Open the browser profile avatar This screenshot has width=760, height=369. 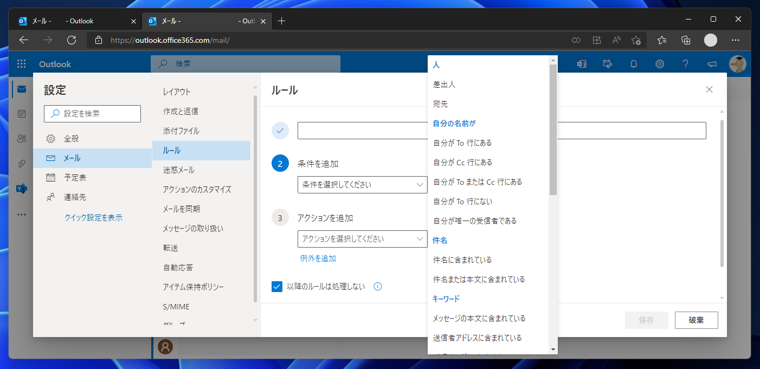(711, 40)
